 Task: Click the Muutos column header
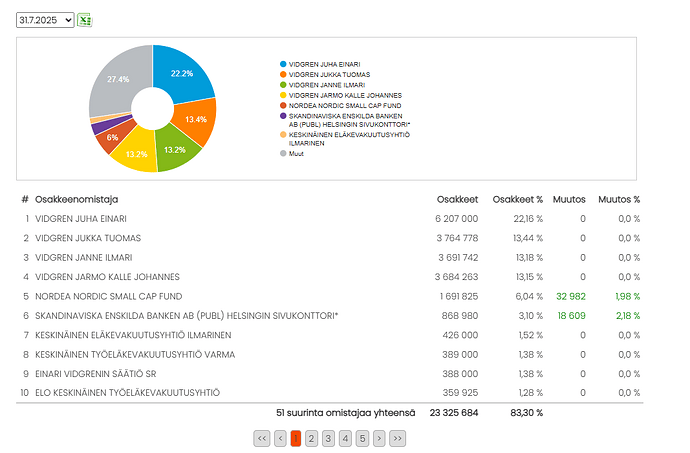[569, 199]
